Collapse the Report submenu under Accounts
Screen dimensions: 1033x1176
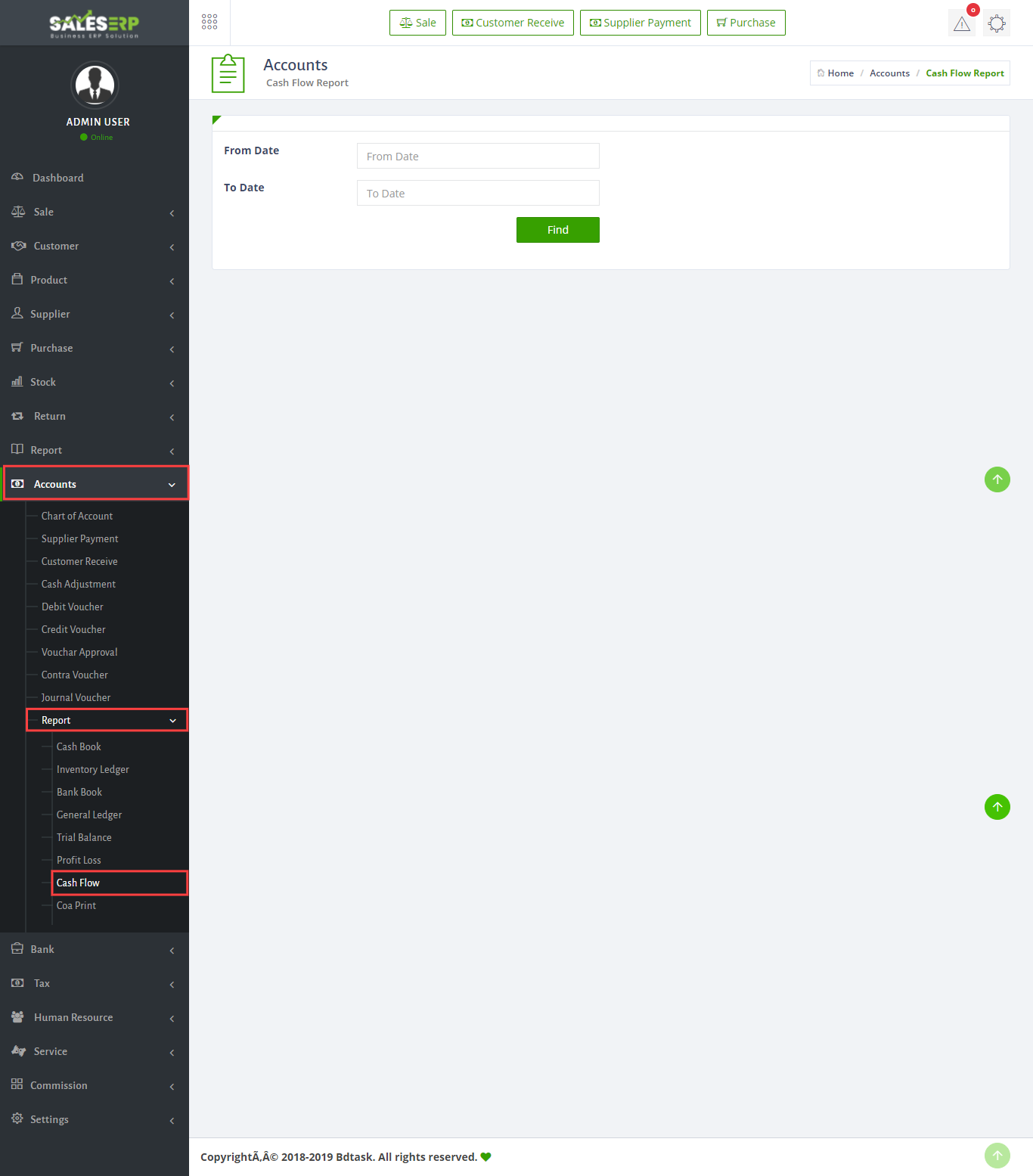click(x=107, y=720)
